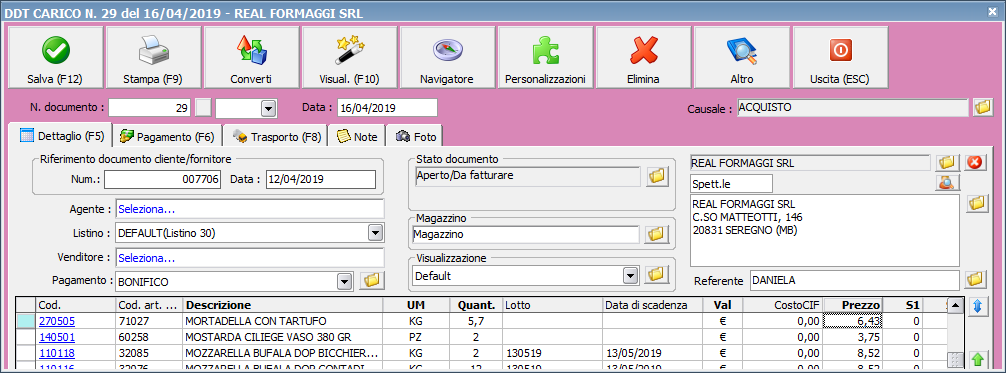
Task: Open the Altro options book icon
Action: (x=742, y=58)
